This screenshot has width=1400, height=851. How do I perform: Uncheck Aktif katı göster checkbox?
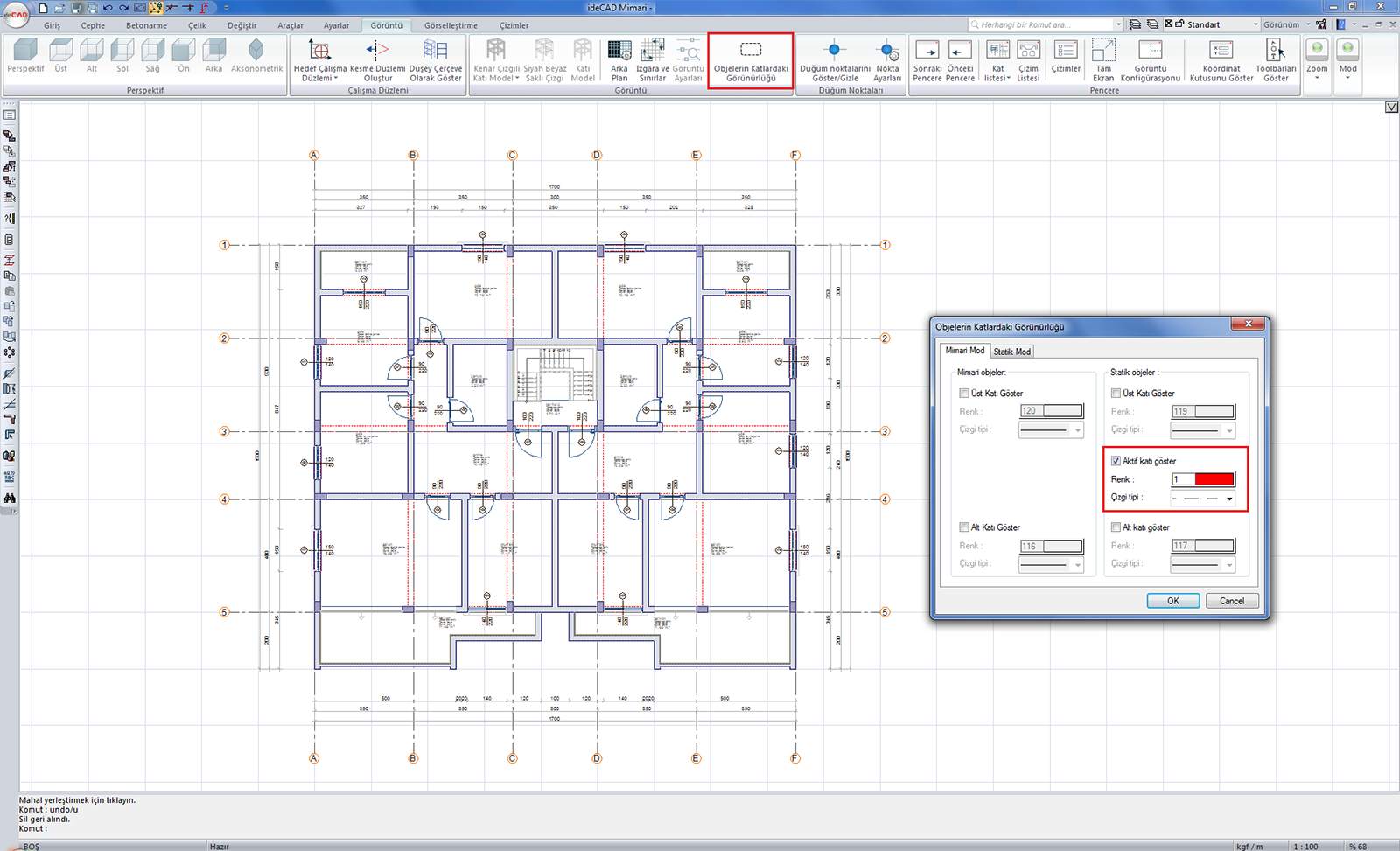pos(1116,461)
